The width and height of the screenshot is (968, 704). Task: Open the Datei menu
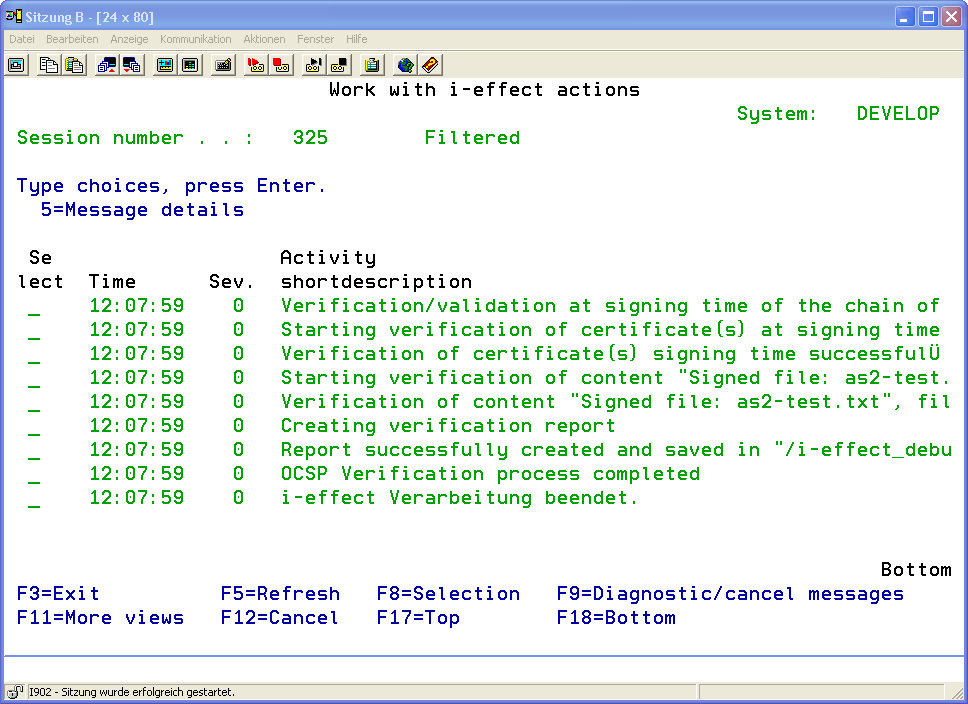pos(21,39)
